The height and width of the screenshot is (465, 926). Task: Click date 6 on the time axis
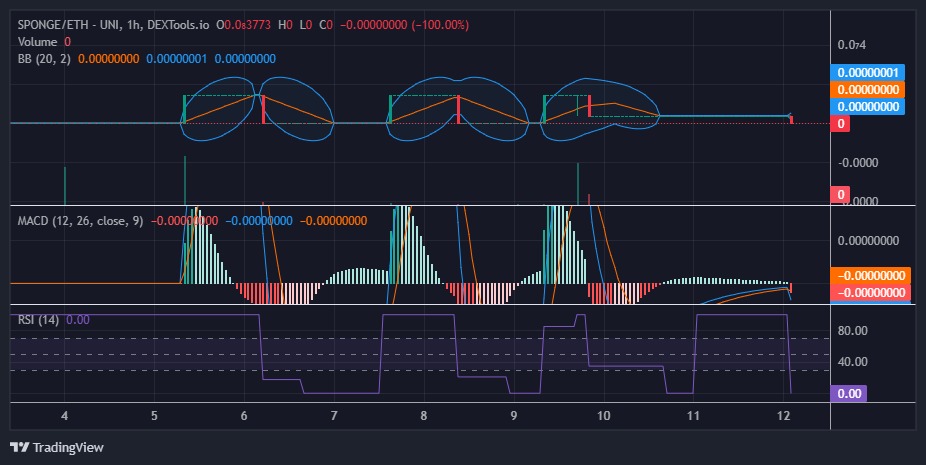click(x=244, y=416)
